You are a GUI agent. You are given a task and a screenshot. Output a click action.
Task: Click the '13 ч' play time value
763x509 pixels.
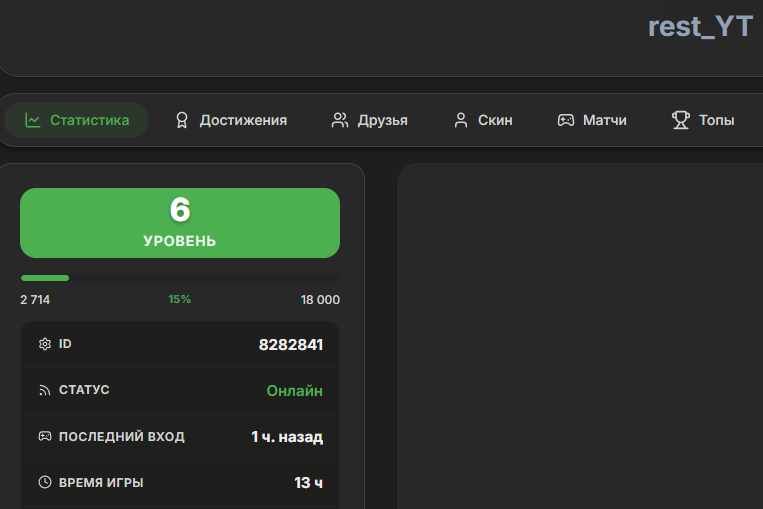pos(309,483)
